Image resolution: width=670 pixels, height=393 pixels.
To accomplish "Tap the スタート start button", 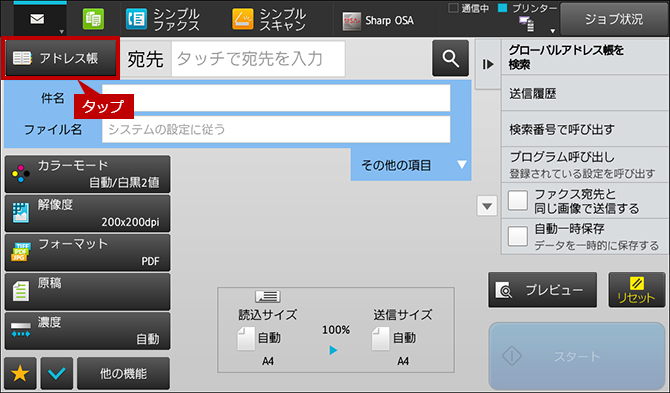I will (577, 356).
